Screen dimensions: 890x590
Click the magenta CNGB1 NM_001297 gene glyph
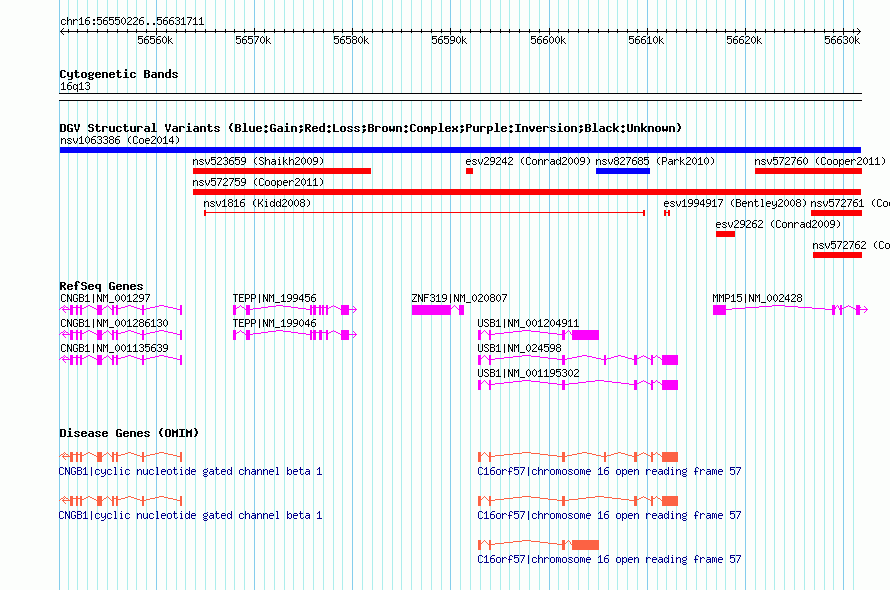click(121, 309)
